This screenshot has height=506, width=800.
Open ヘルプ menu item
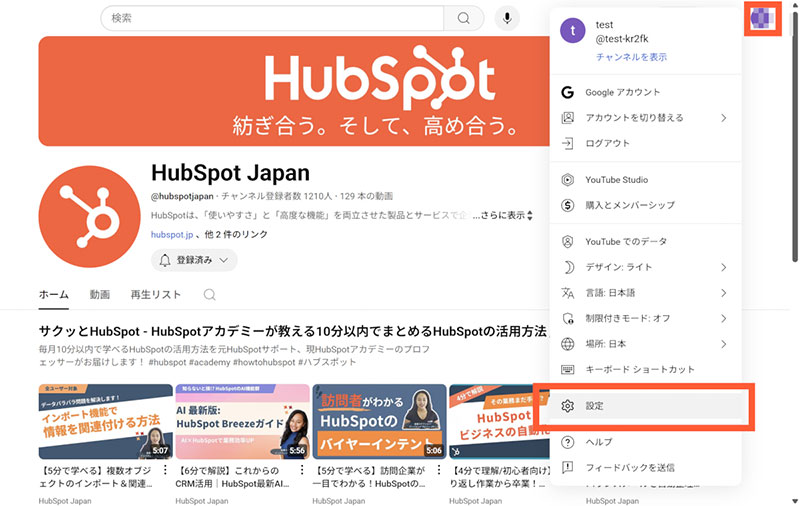click(645, 442)
